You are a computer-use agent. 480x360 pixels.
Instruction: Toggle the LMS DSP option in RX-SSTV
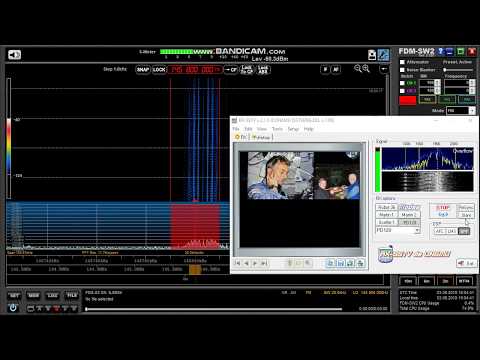pyautogui.click(x=452, y=231)
